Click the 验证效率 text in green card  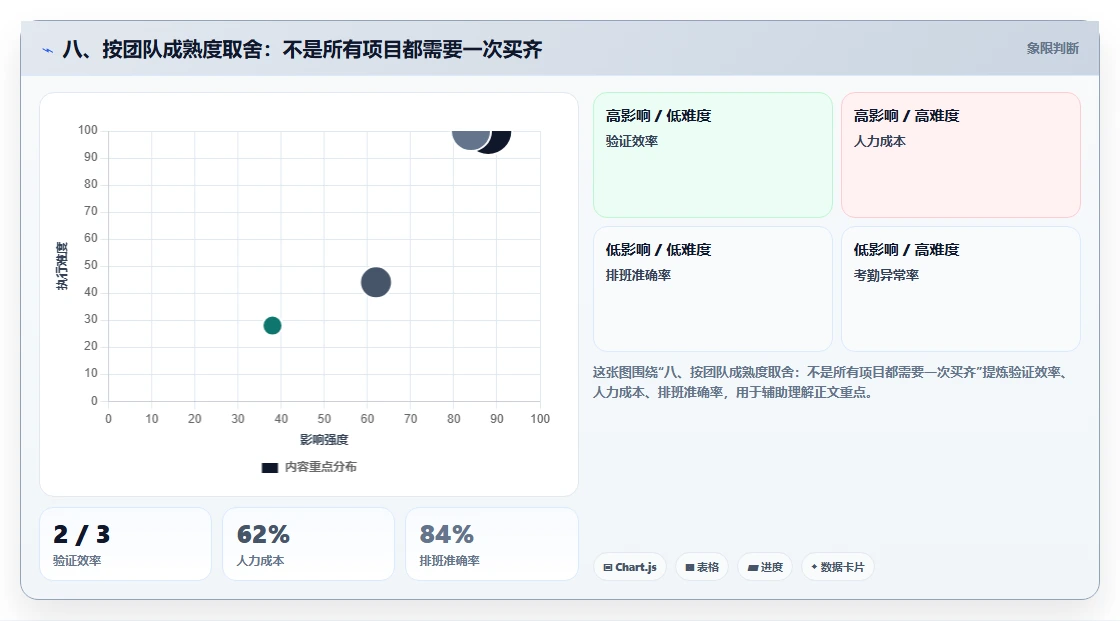tap(631, 141)
